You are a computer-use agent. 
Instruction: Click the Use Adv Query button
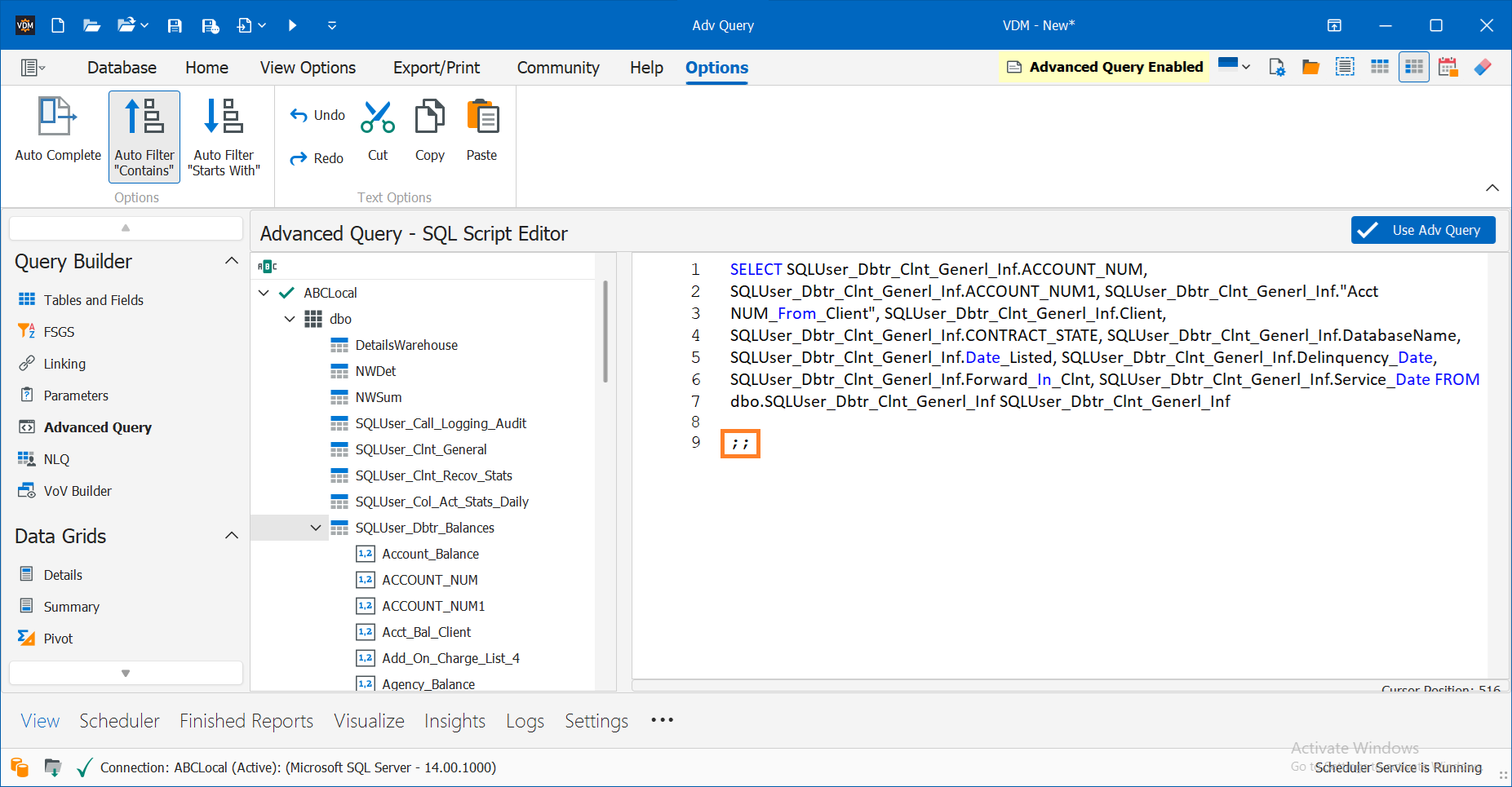[1422, 230]
